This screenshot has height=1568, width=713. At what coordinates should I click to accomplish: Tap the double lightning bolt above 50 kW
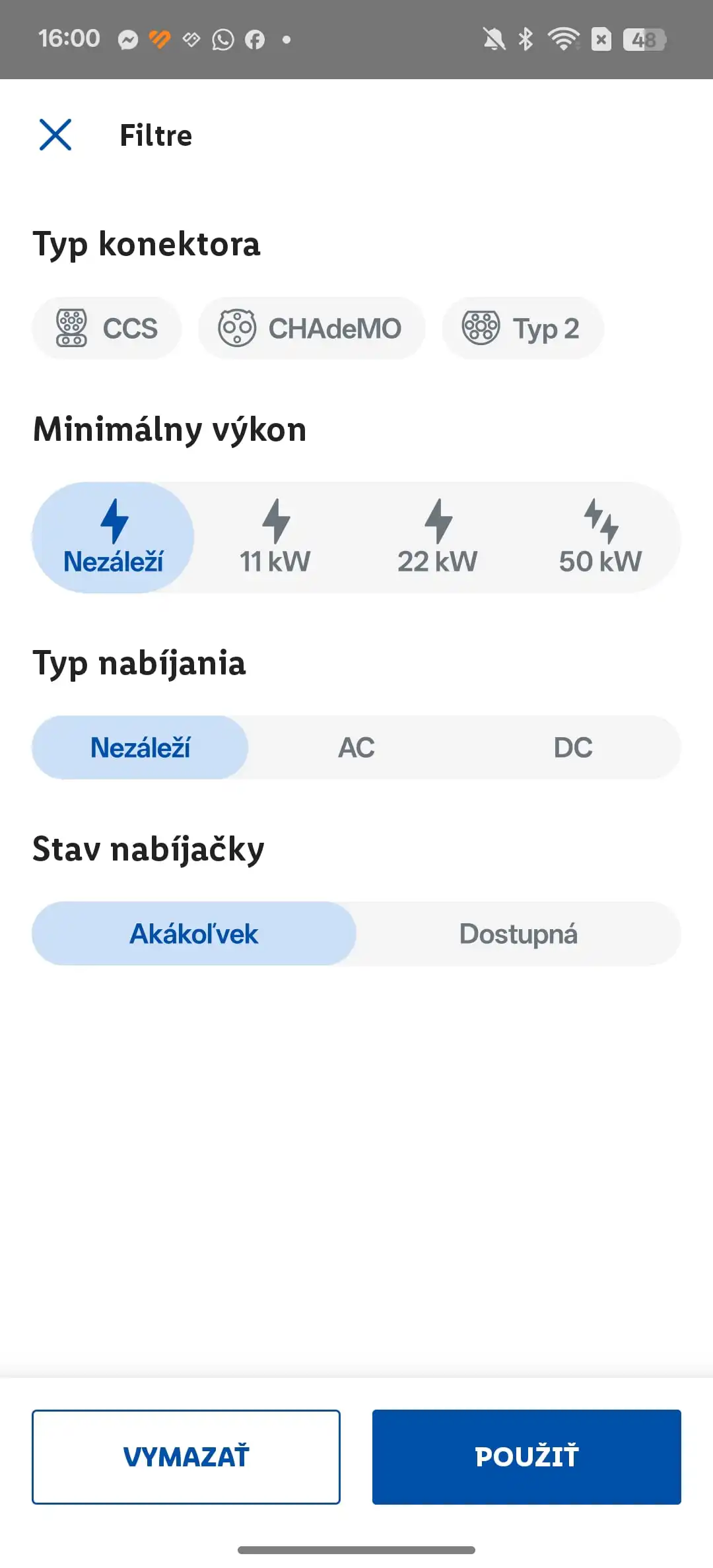tap(601, 520)
